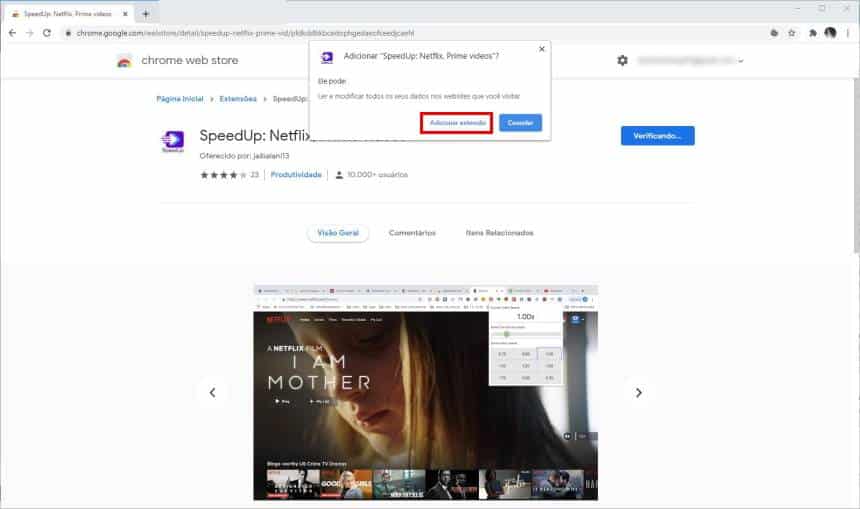
Task: Click the 'chrome web store' title text
Action: pos(190,60)
